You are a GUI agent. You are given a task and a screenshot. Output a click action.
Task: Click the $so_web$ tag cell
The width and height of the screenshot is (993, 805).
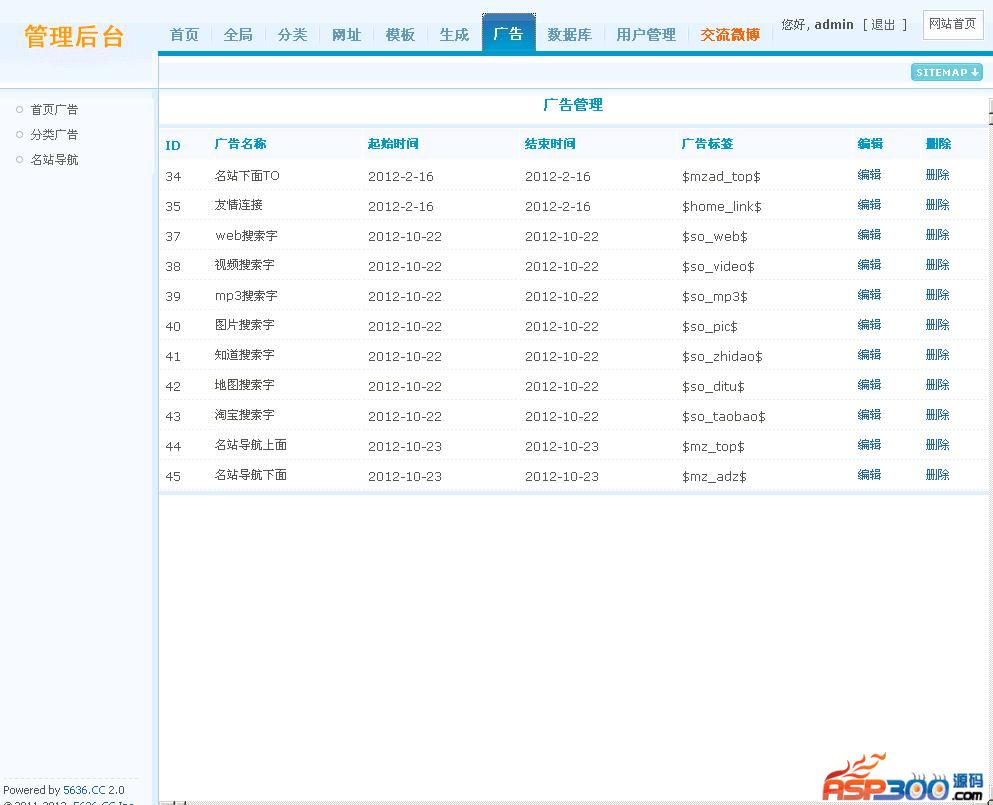[x=714, y=236]
